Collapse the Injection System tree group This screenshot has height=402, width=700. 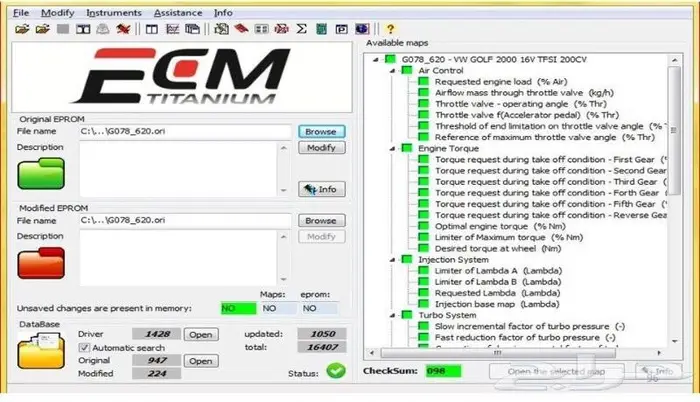click(x=396, y=259)
